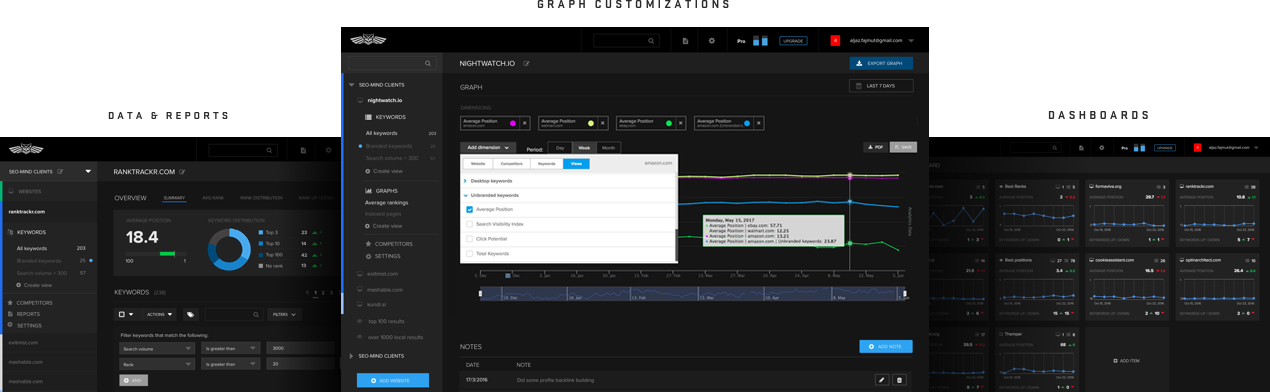Switch to Competitors tab in dimension popup
1270x392 pixels.
pyautogui.click(x=512, y=163)
